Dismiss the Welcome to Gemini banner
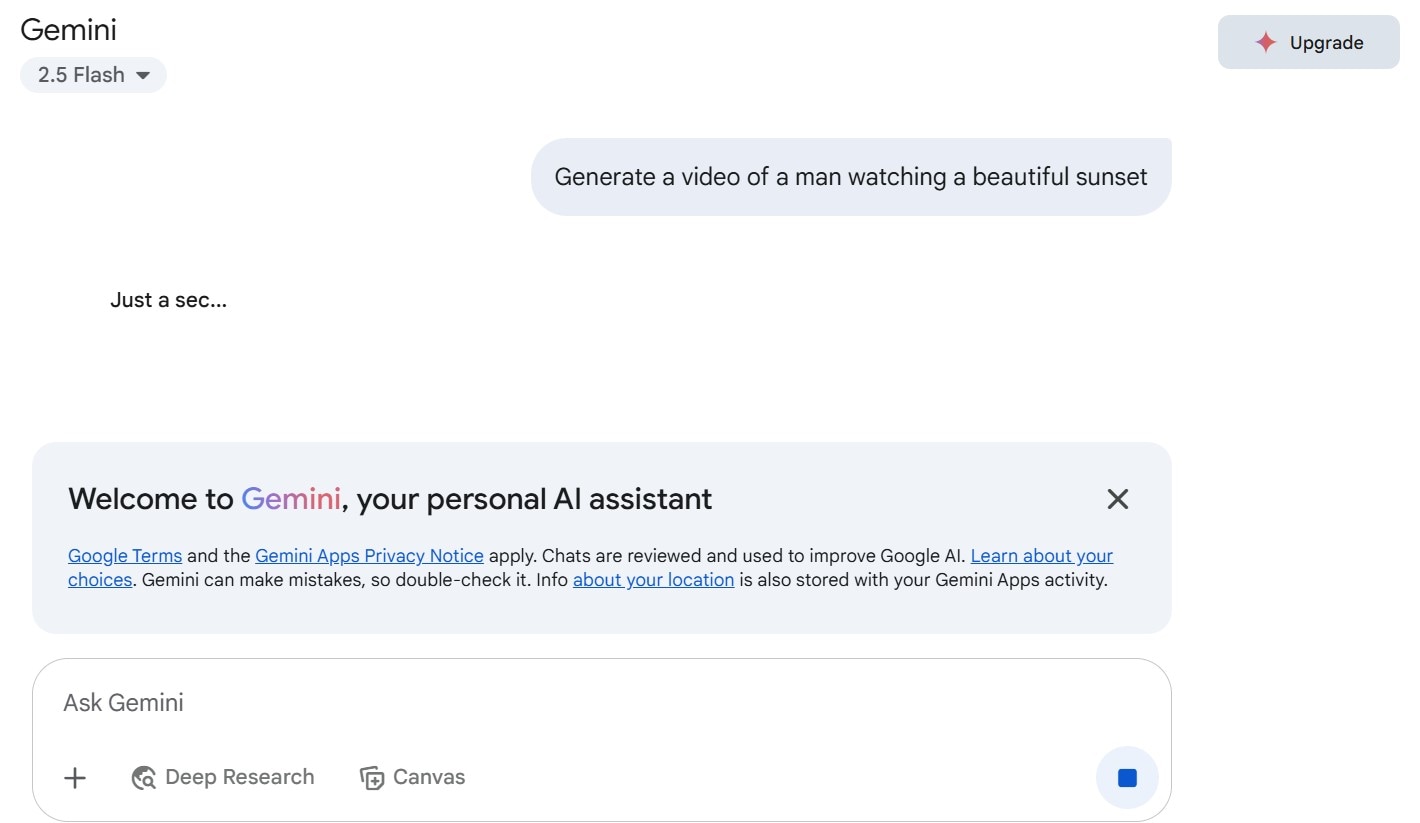1420x823 pixels. (x=1117, y=499)
